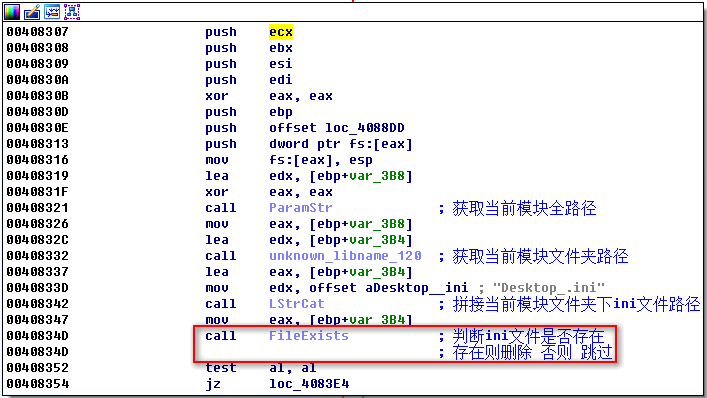Click the "al, al" test operand
Screen dimensions: 707x398
point(293,368)
